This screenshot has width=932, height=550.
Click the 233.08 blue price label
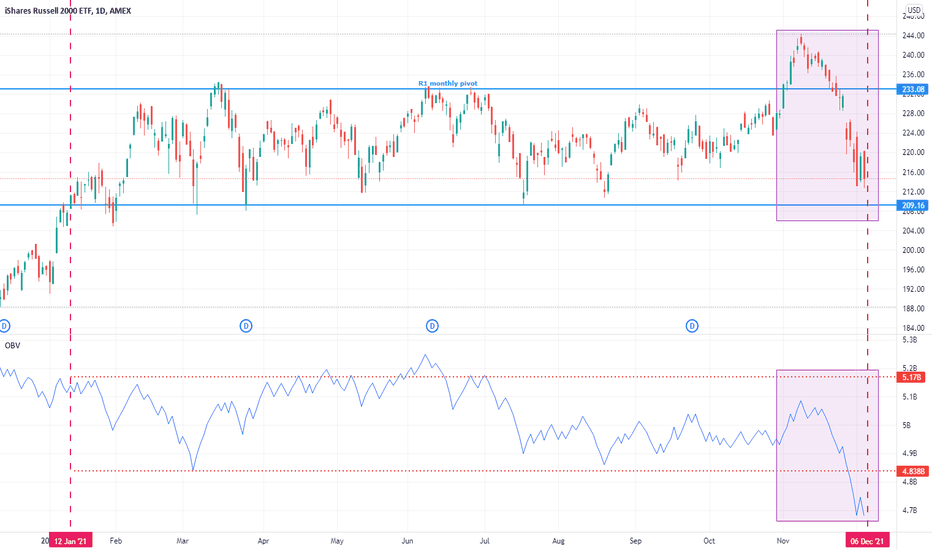(913, 90)
